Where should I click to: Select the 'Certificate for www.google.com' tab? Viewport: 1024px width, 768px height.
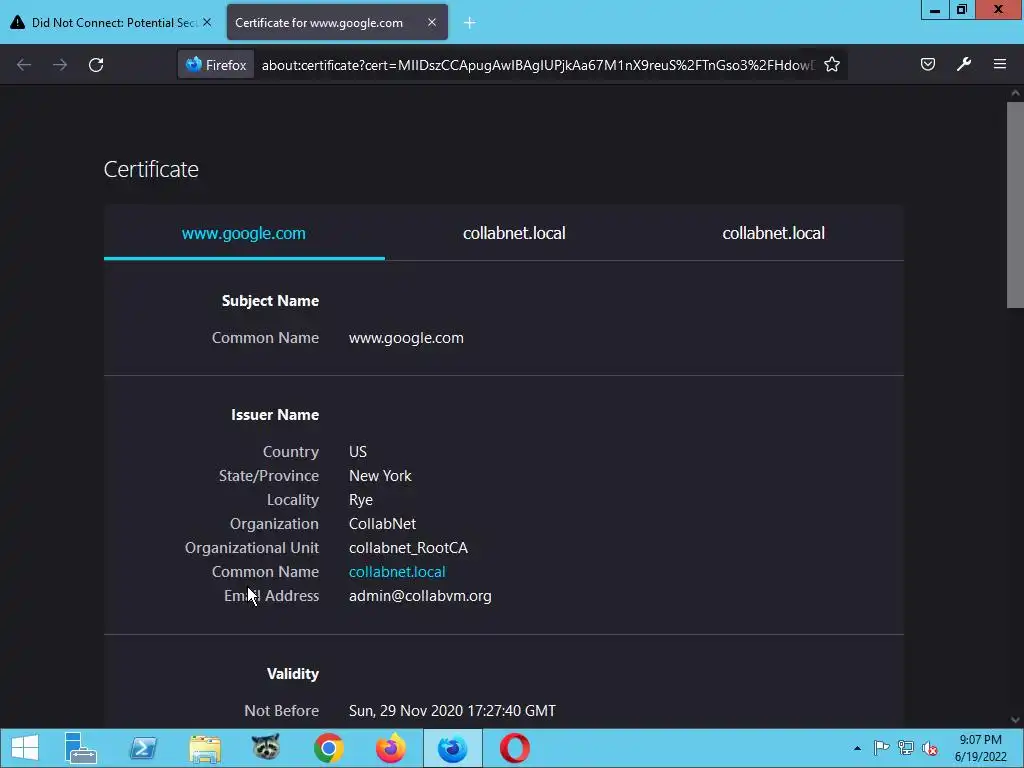[337, 22]
